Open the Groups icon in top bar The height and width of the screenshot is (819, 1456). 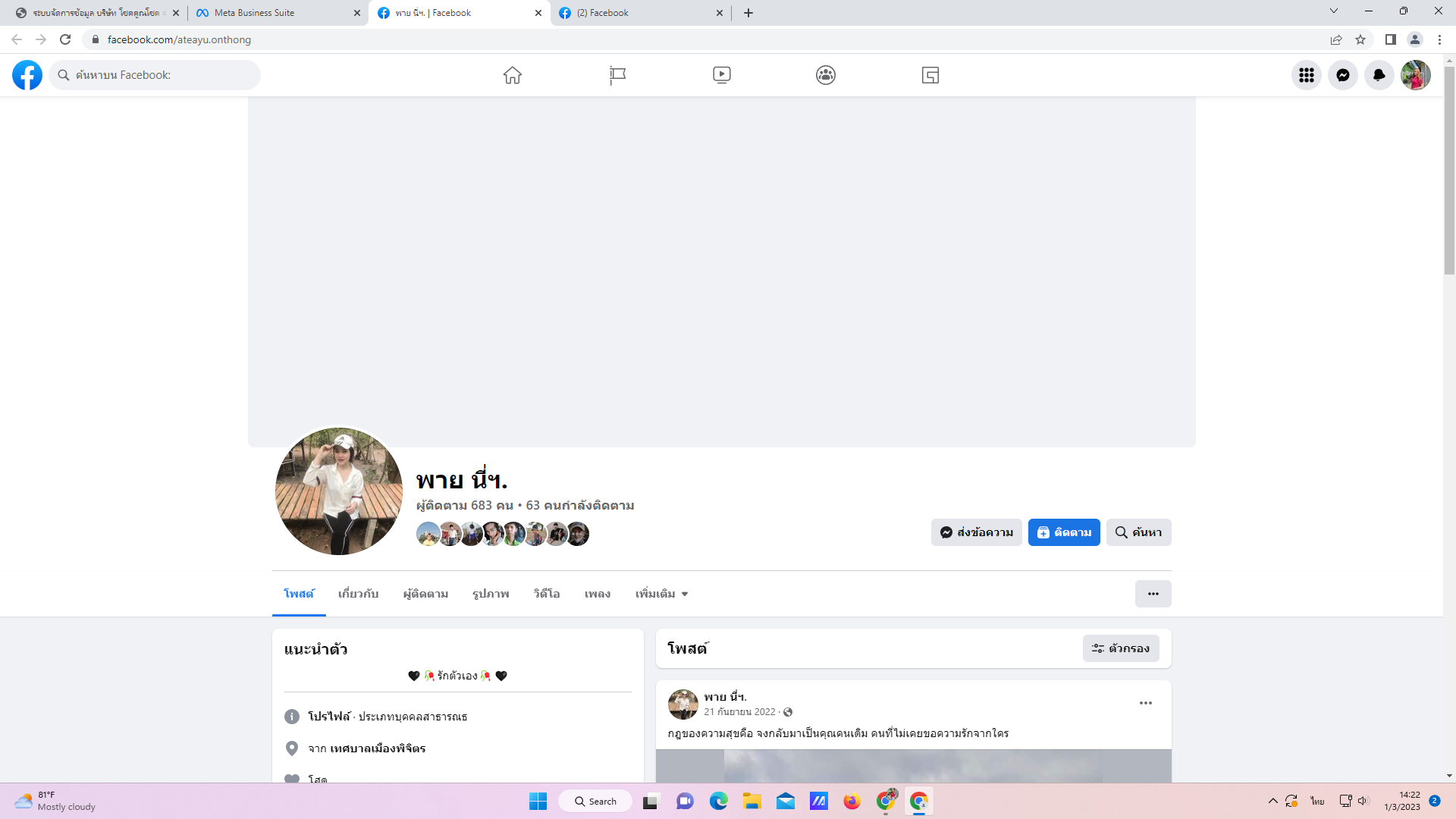pos(826,75)
